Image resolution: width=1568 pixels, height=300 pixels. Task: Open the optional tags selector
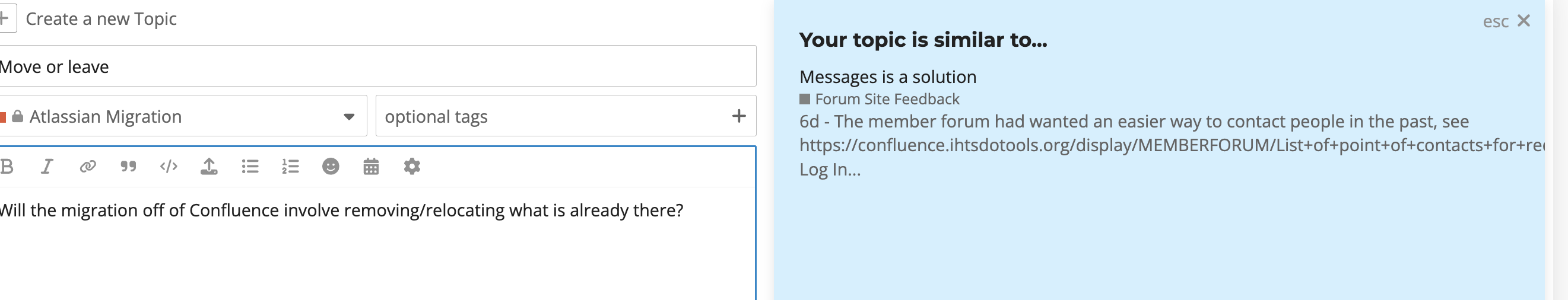click(x=566, y=116)
